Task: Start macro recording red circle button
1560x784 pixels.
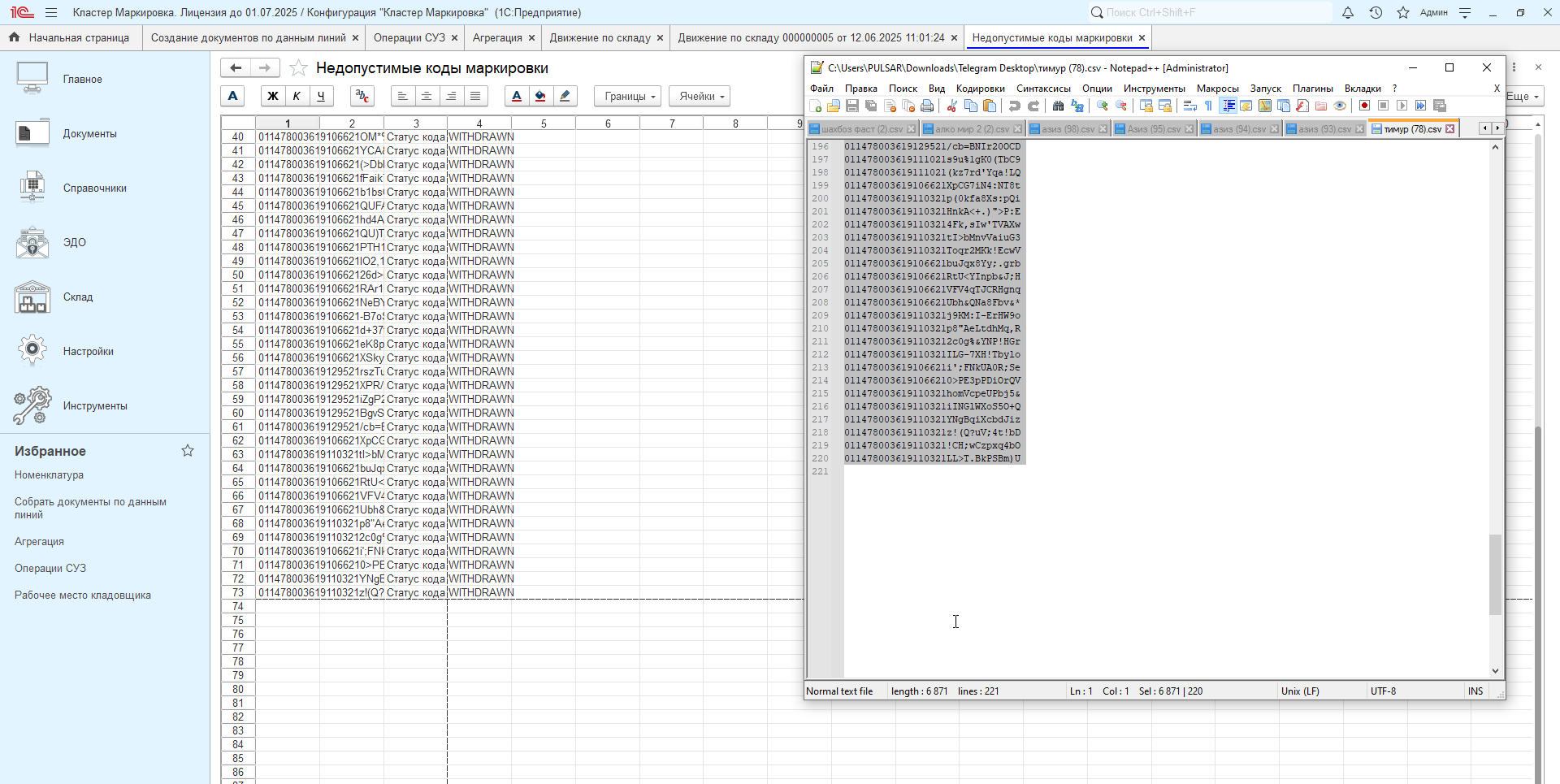Action: tap(1364, 106)
